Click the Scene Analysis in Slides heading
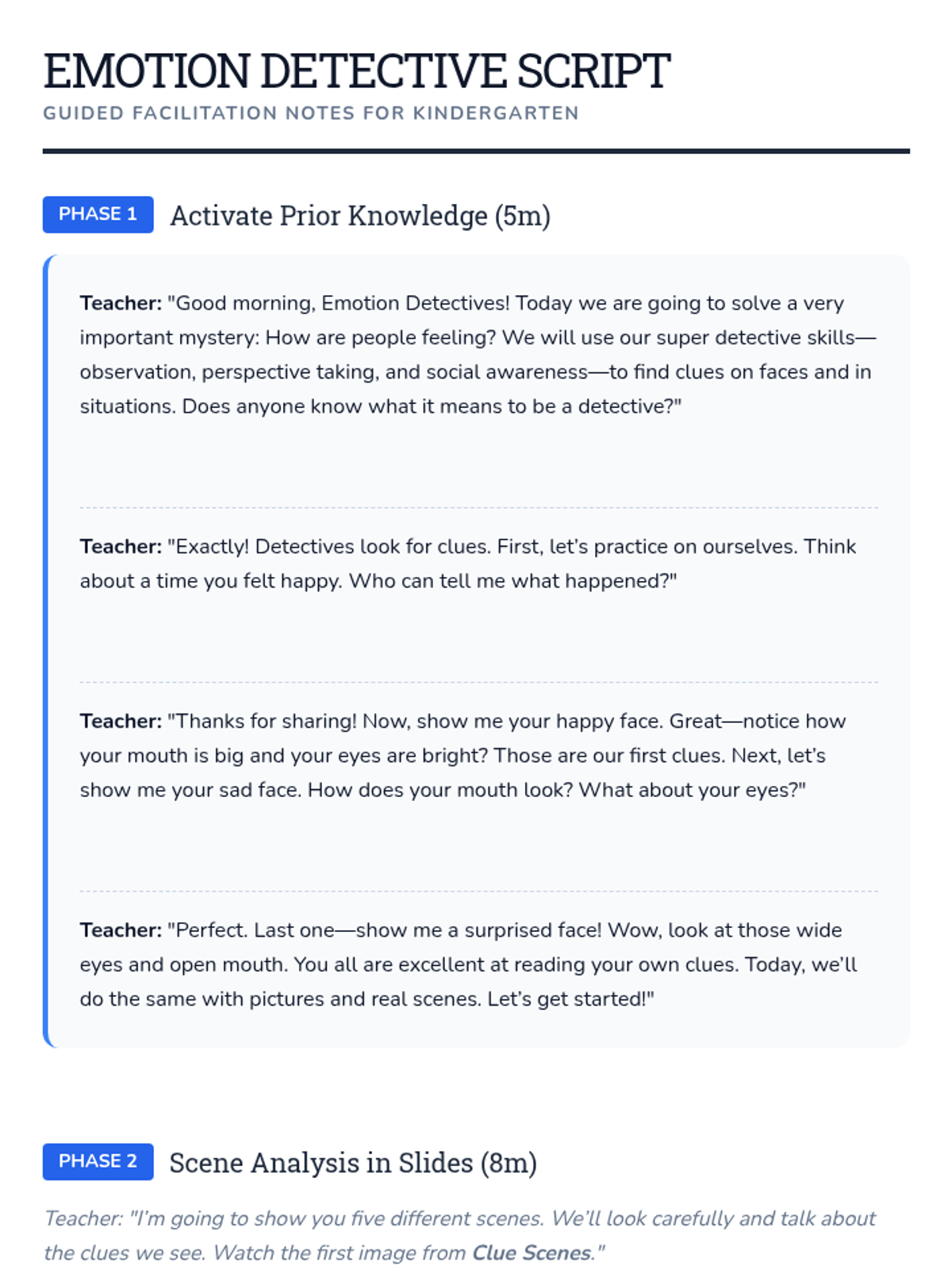 tap(353, 1162)
